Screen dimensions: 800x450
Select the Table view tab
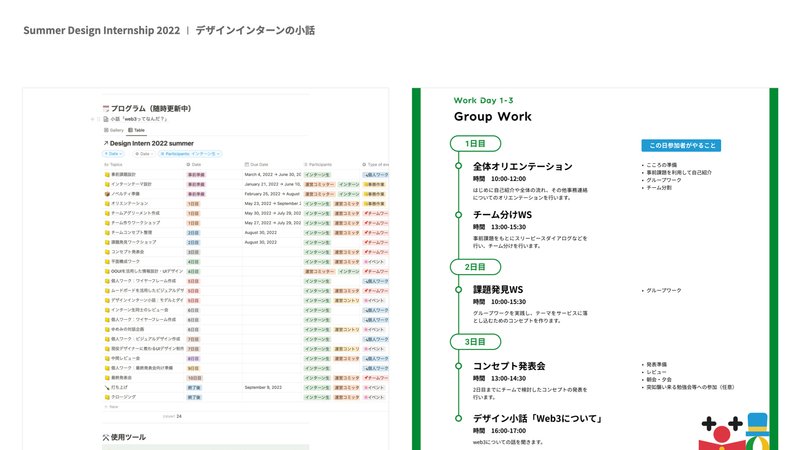click(x=136, y=130)
